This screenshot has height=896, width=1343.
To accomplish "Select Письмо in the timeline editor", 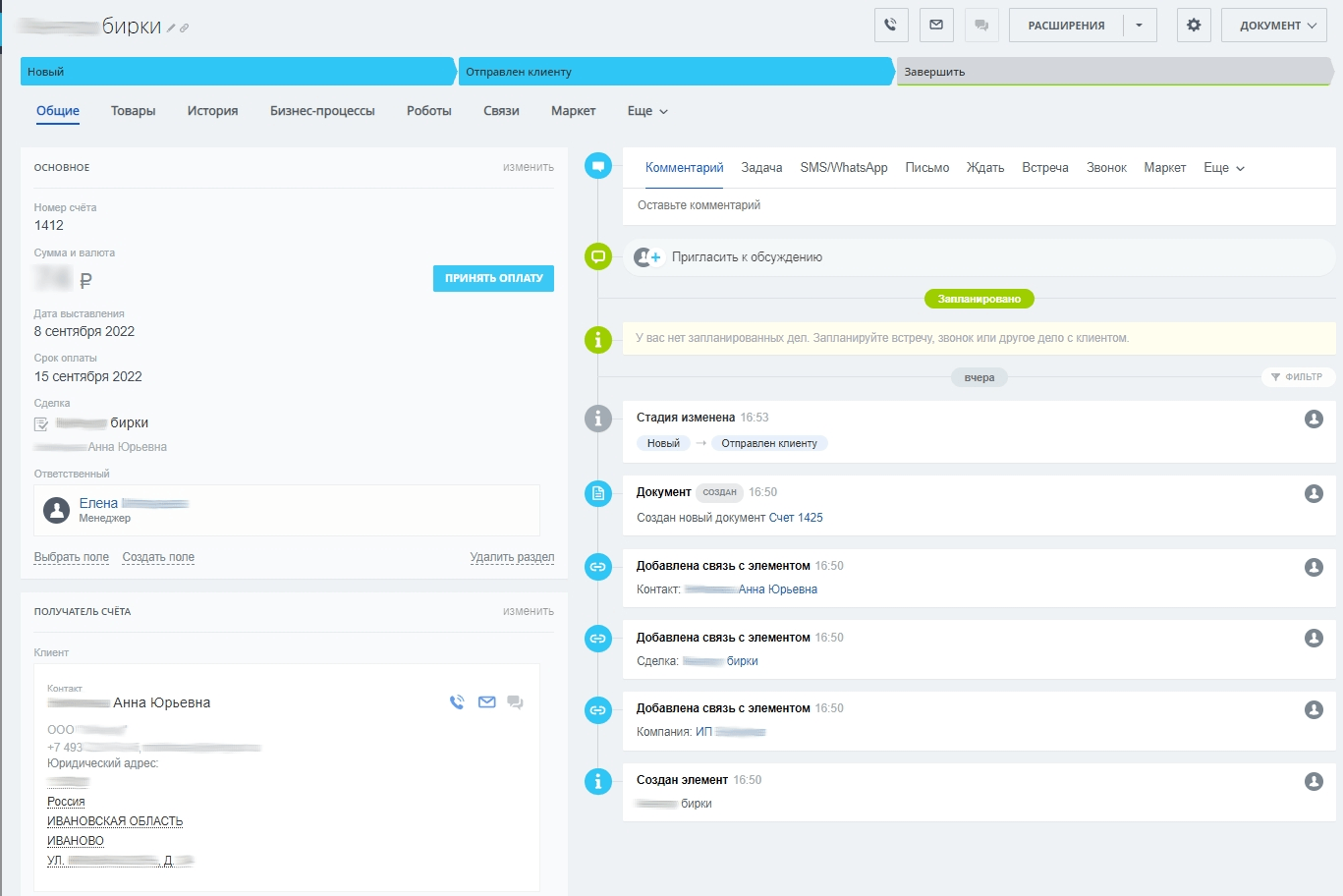I will point(927,168).
